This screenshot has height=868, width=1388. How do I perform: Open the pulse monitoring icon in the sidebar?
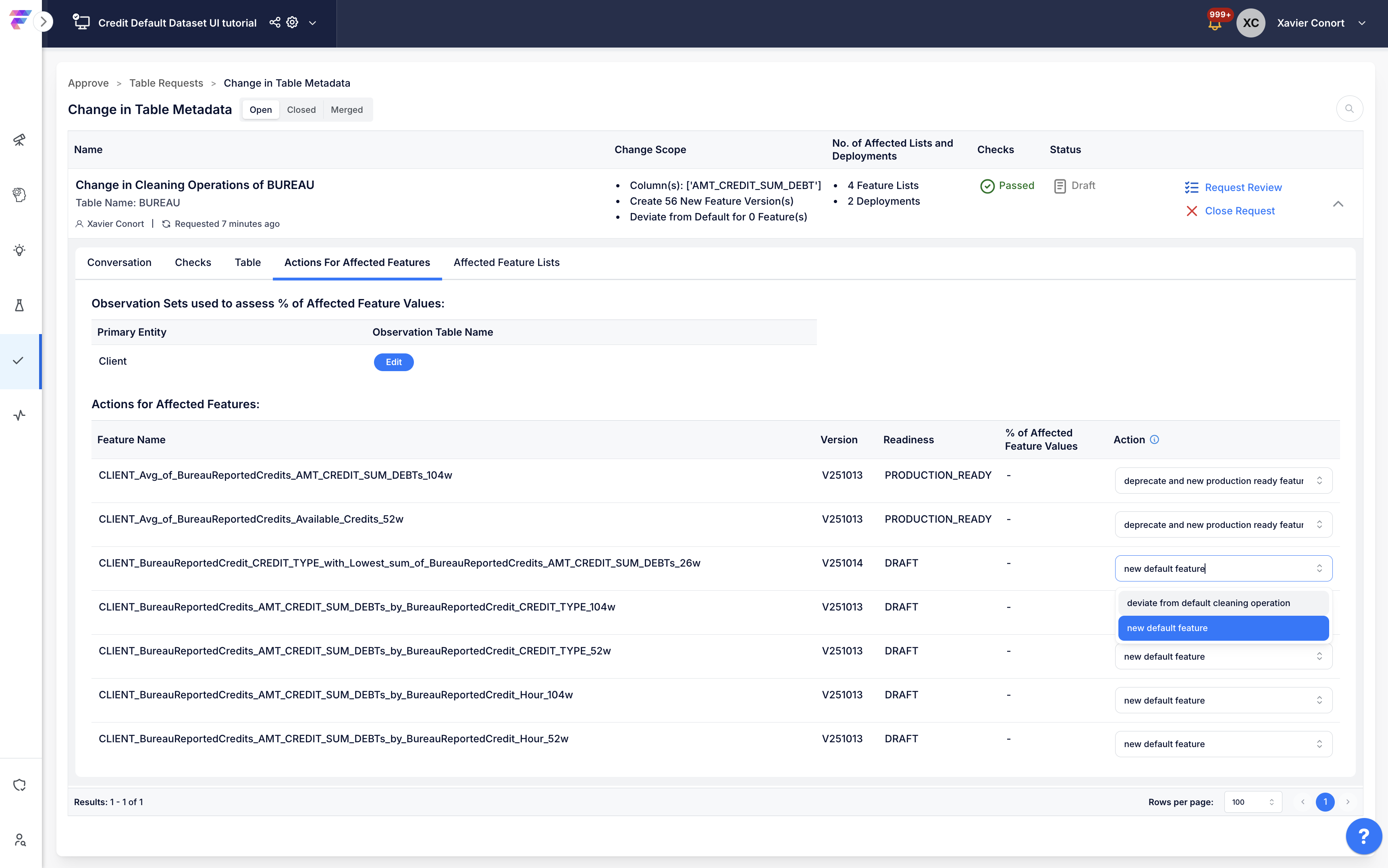(19, 415)
